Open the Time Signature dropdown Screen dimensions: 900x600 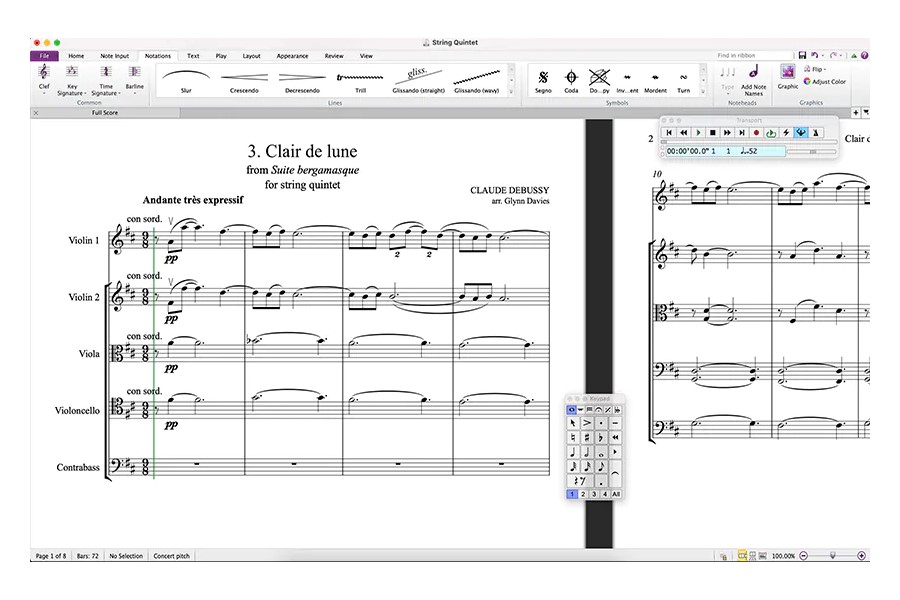point(106,80)
